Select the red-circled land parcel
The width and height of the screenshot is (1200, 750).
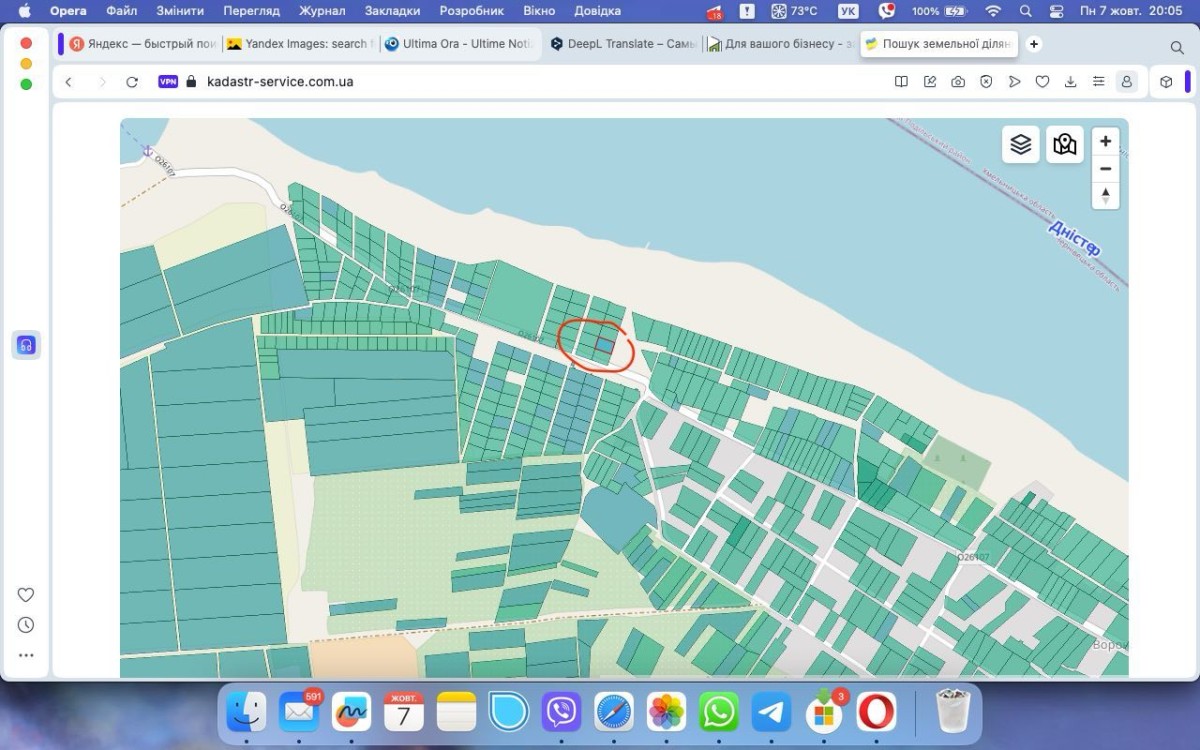(604, 345)
